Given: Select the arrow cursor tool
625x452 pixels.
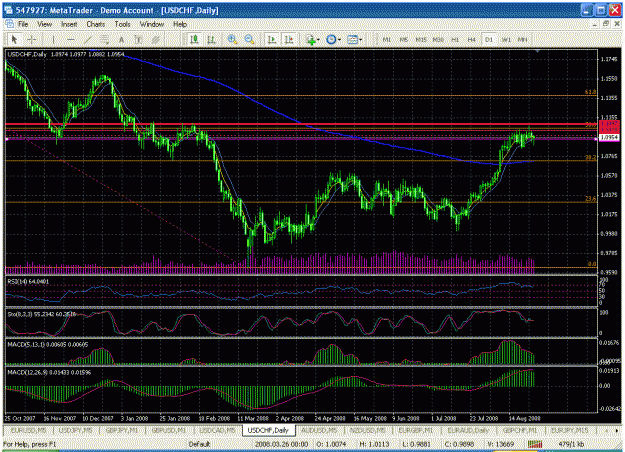Looking at the screenshot, I should (15, 39).
